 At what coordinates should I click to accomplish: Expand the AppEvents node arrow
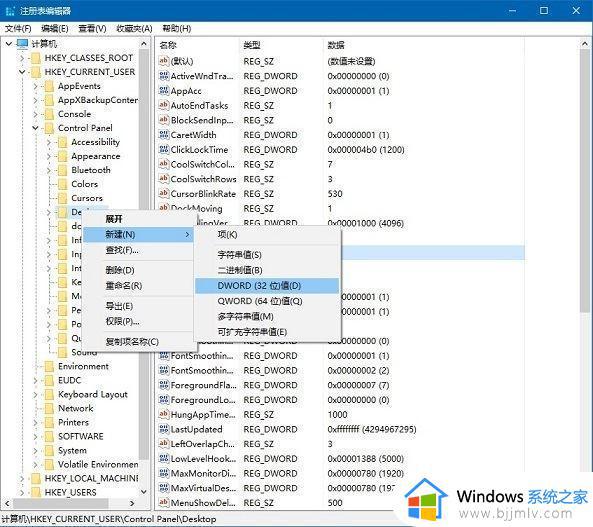(35, 86)
